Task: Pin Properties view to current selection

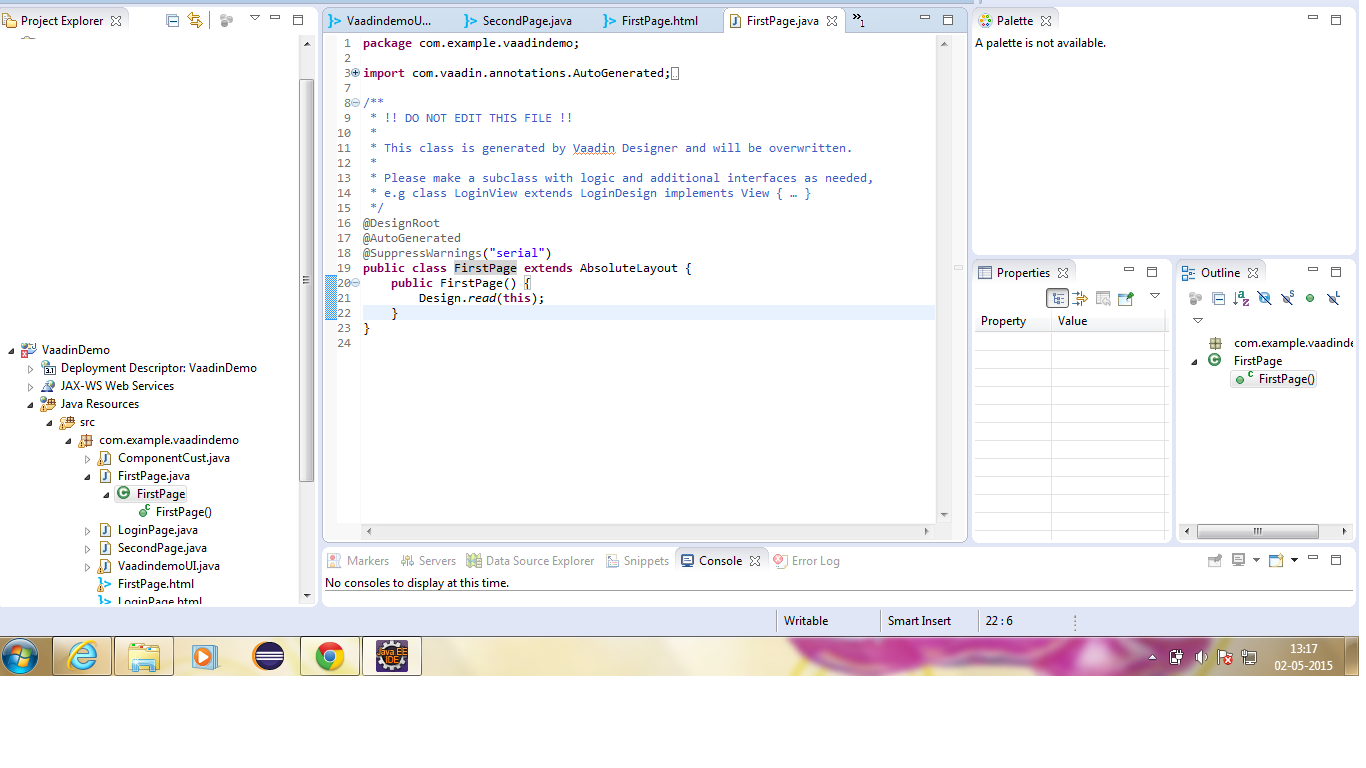Action: pyautogui.click(x=1126, y=298)
